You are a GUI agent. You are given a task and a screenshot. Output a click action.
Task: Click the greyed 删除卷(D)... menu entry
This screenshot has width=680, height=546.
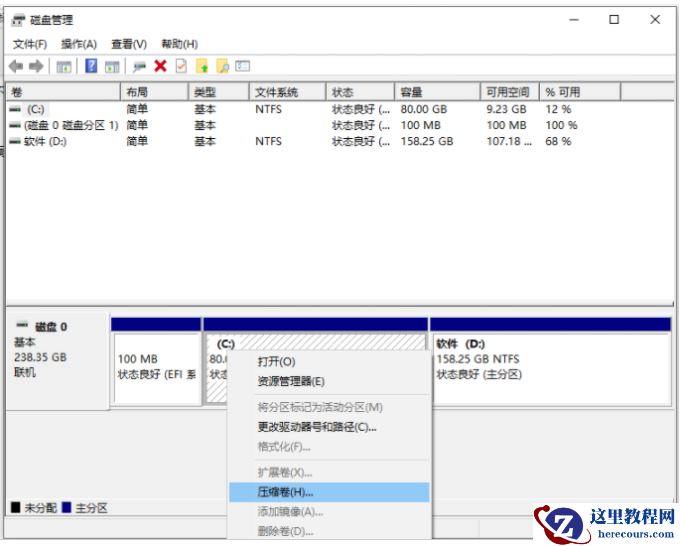pos(329,531)
